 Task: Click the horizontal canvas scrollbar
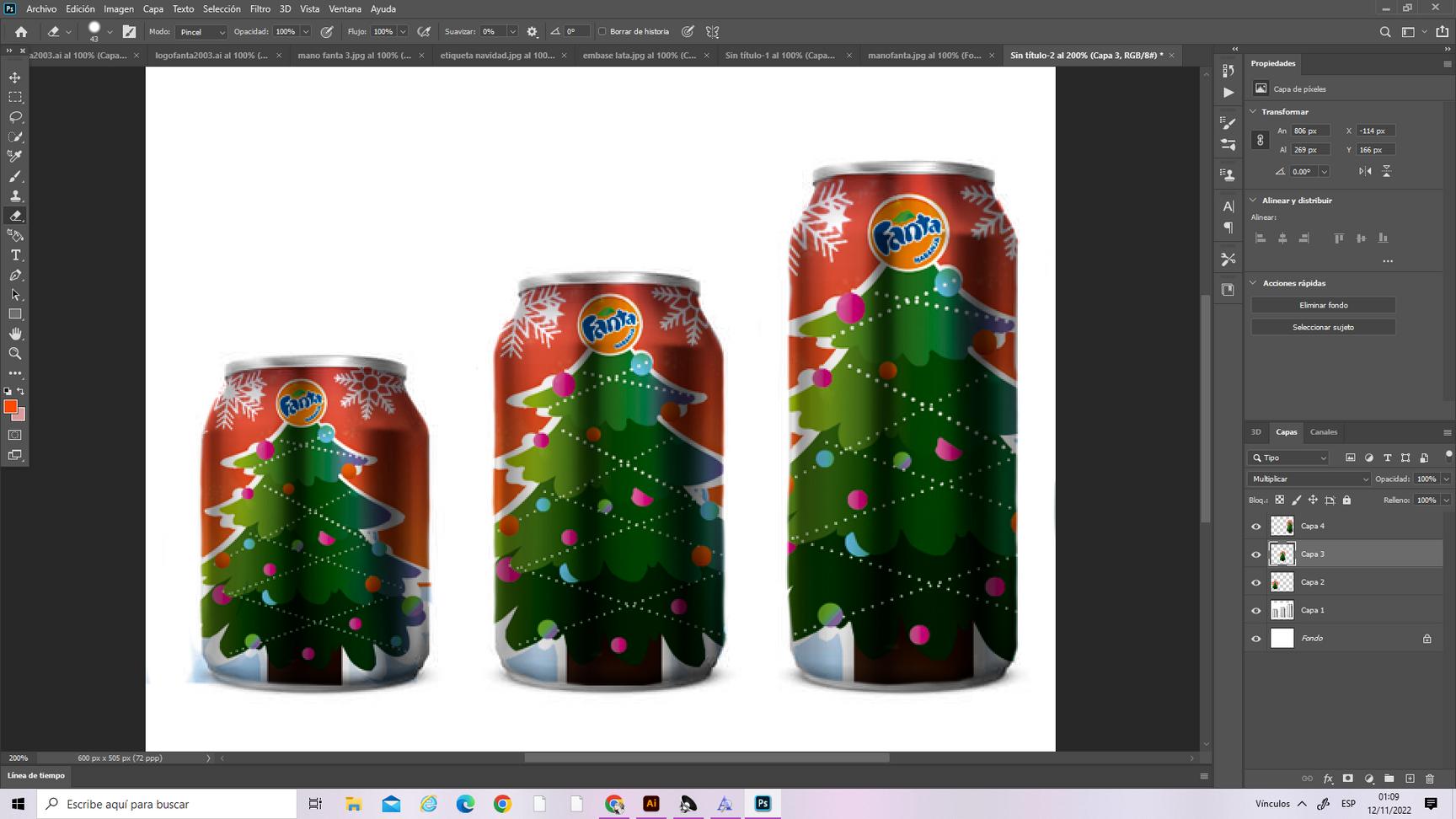(706, 757)
